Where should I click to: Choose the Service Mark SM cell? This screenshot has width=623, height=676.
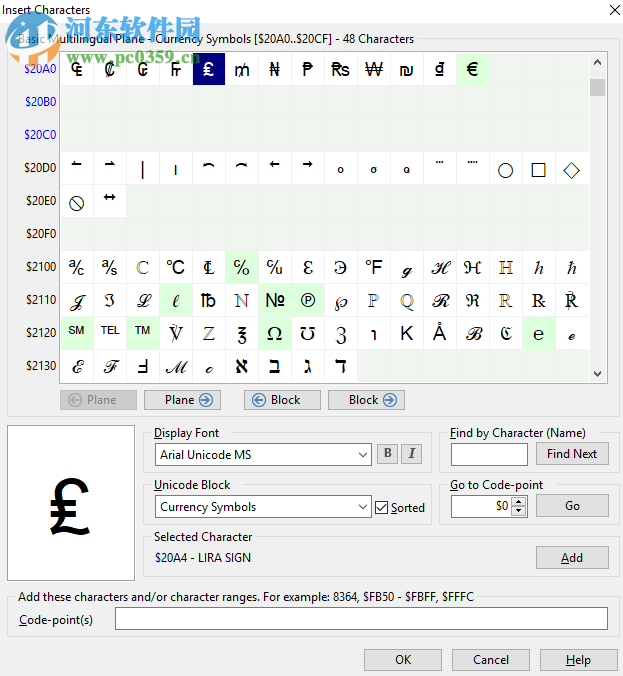[77, 333]
